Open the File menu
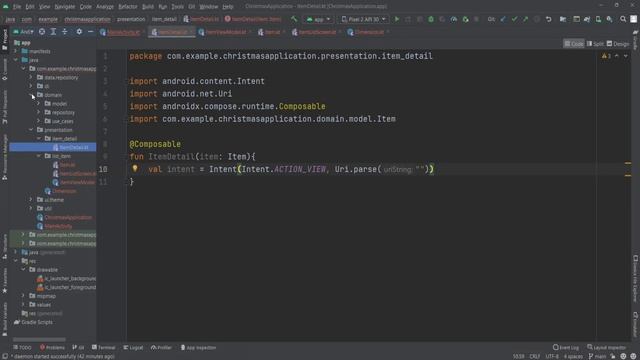640x360 pixels. tap(17, 7)
